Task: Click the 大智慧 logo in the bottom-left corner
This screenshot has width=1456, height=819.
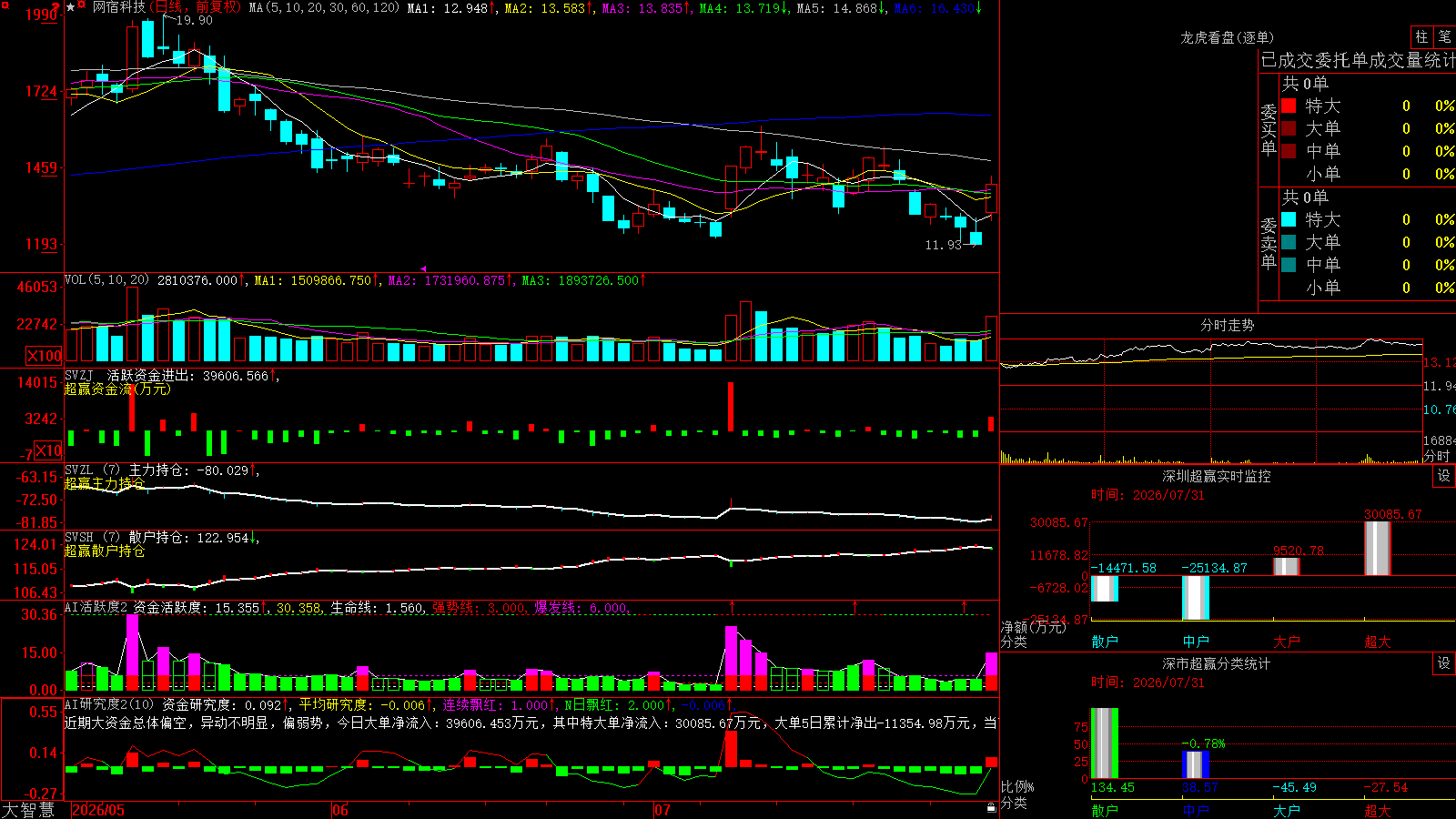Action: pyautogui.click(x=28, y=810)
